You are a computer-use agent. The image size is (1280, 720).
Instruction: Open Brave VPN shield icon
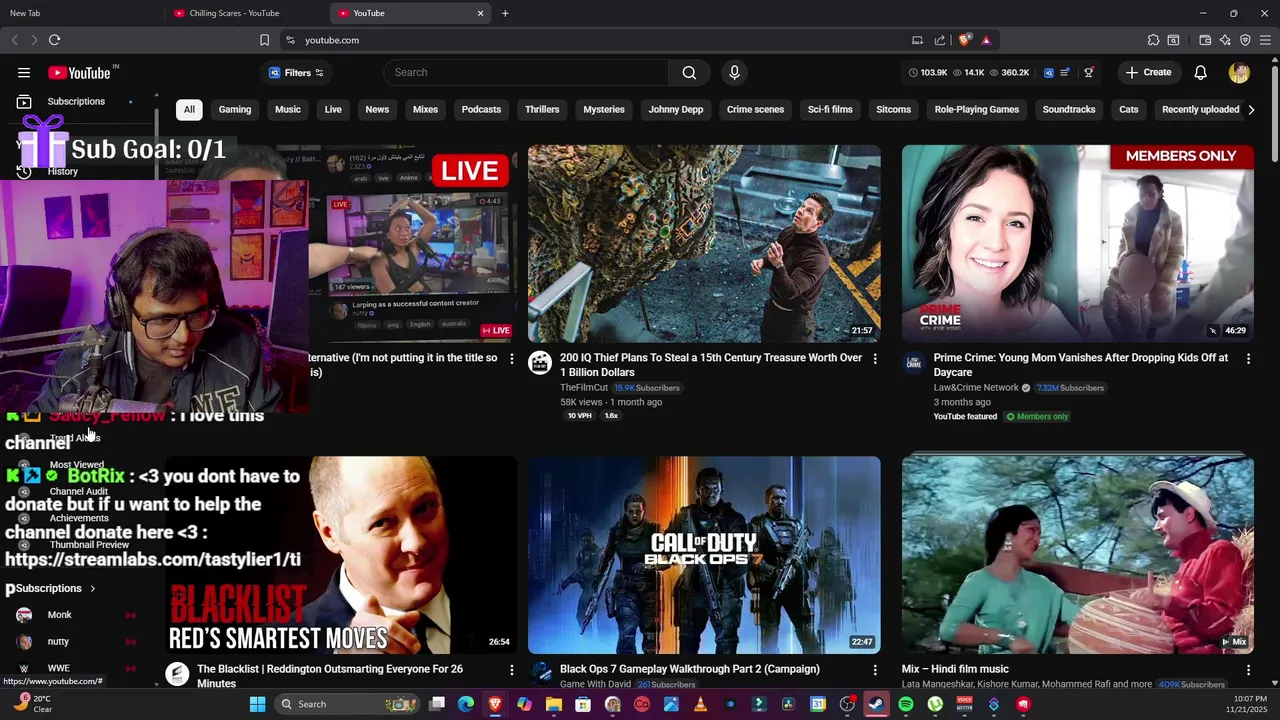(1245, 40)
